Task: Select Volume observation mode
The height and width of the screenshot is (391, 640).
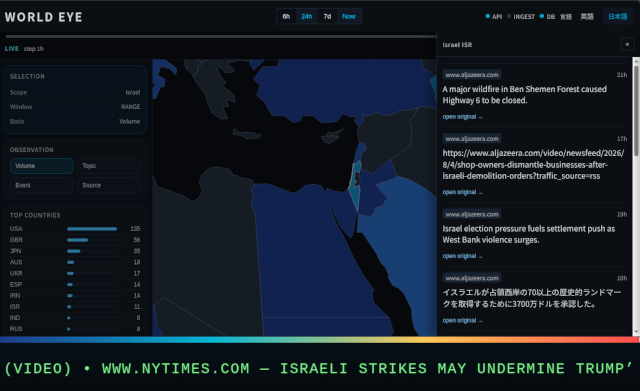Action: tap(42, 166)
